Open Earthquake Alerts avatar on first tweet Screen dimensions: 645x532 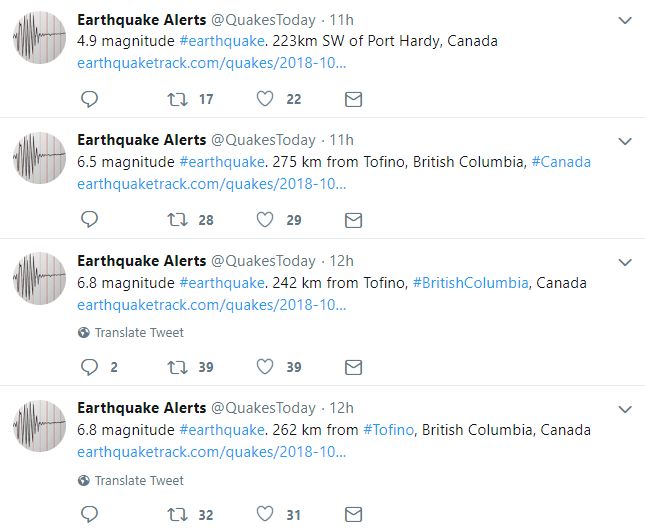tap(39, 37)
